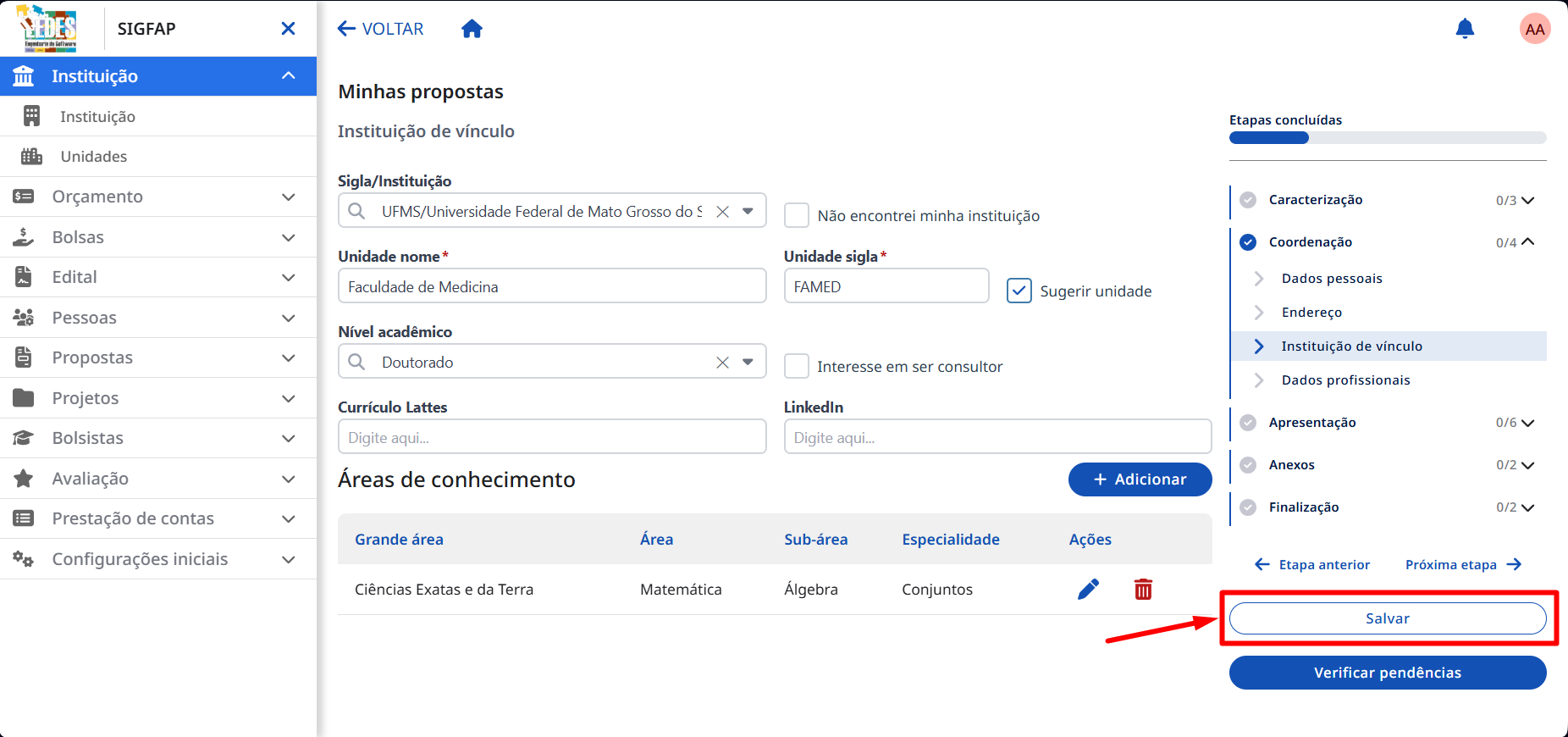Expand the Apresentação step chevron
This screenshot has height=737, width=1568.
tap(1528, 423)
